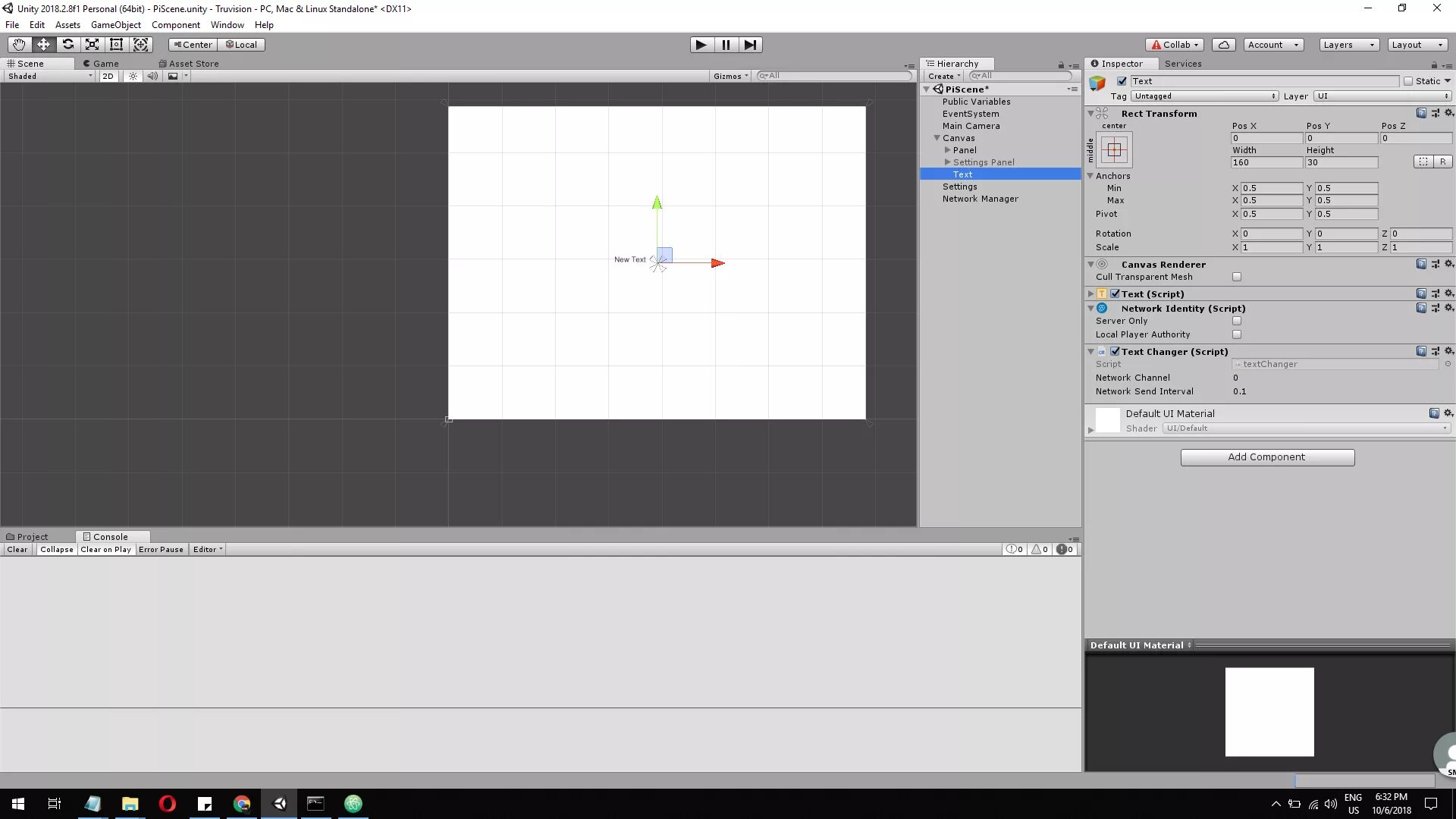
Task: Open Rect Transform anchor presets
Action: click(1114, 149)
